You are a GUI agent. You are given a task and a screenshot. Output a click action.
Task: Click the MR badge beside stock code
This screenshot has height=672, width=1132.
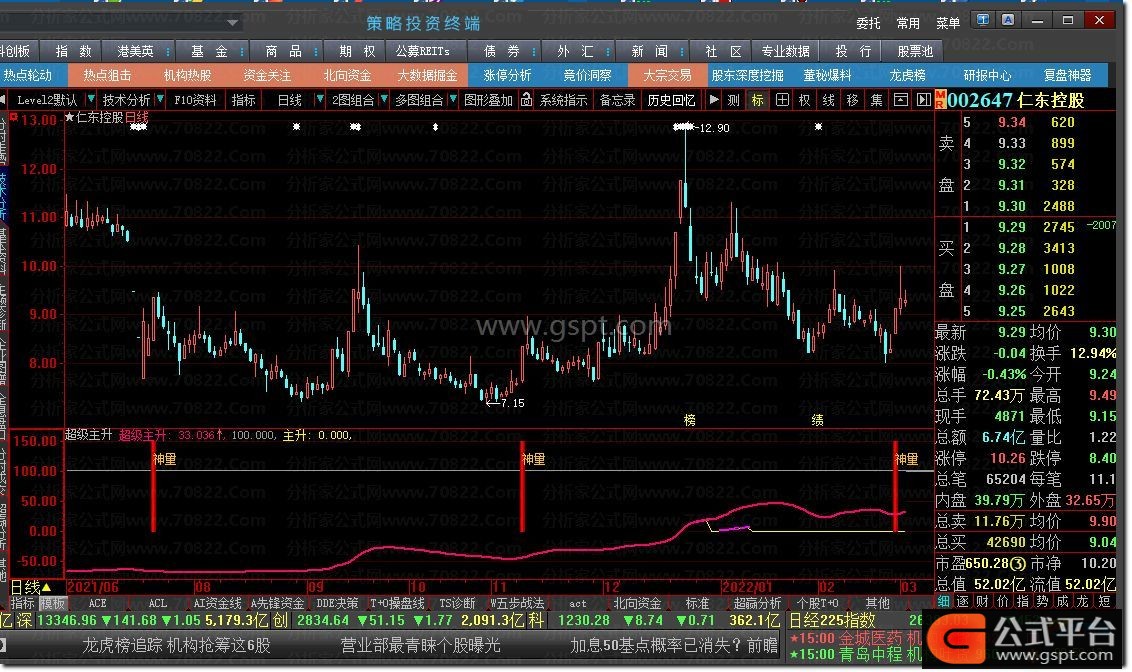pyautogui.click(x=941, y=100)
